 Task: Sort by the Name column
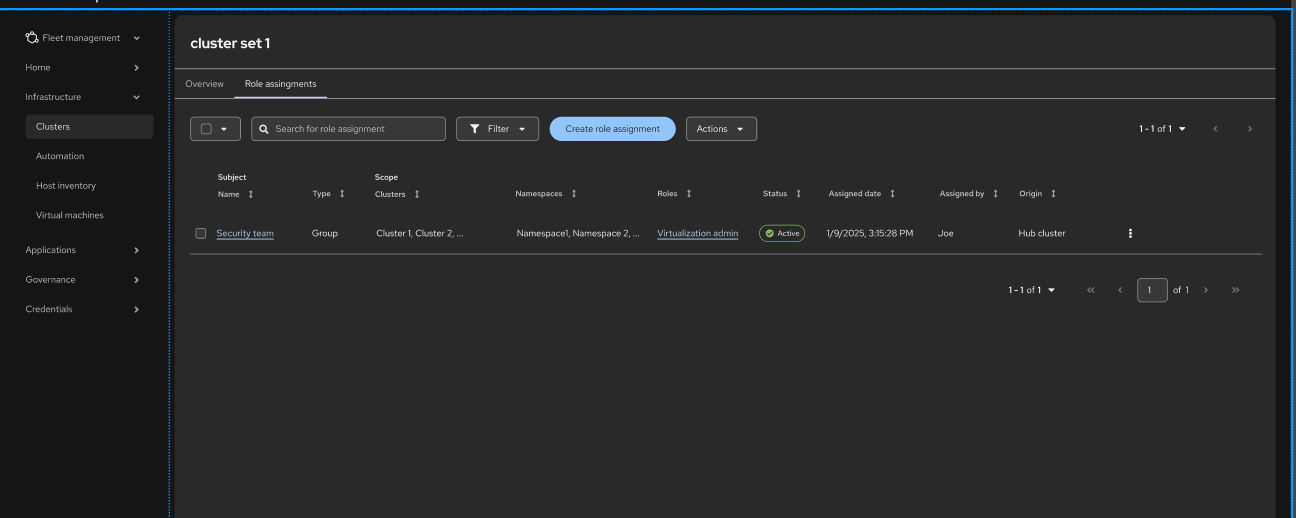pos(236,194)
